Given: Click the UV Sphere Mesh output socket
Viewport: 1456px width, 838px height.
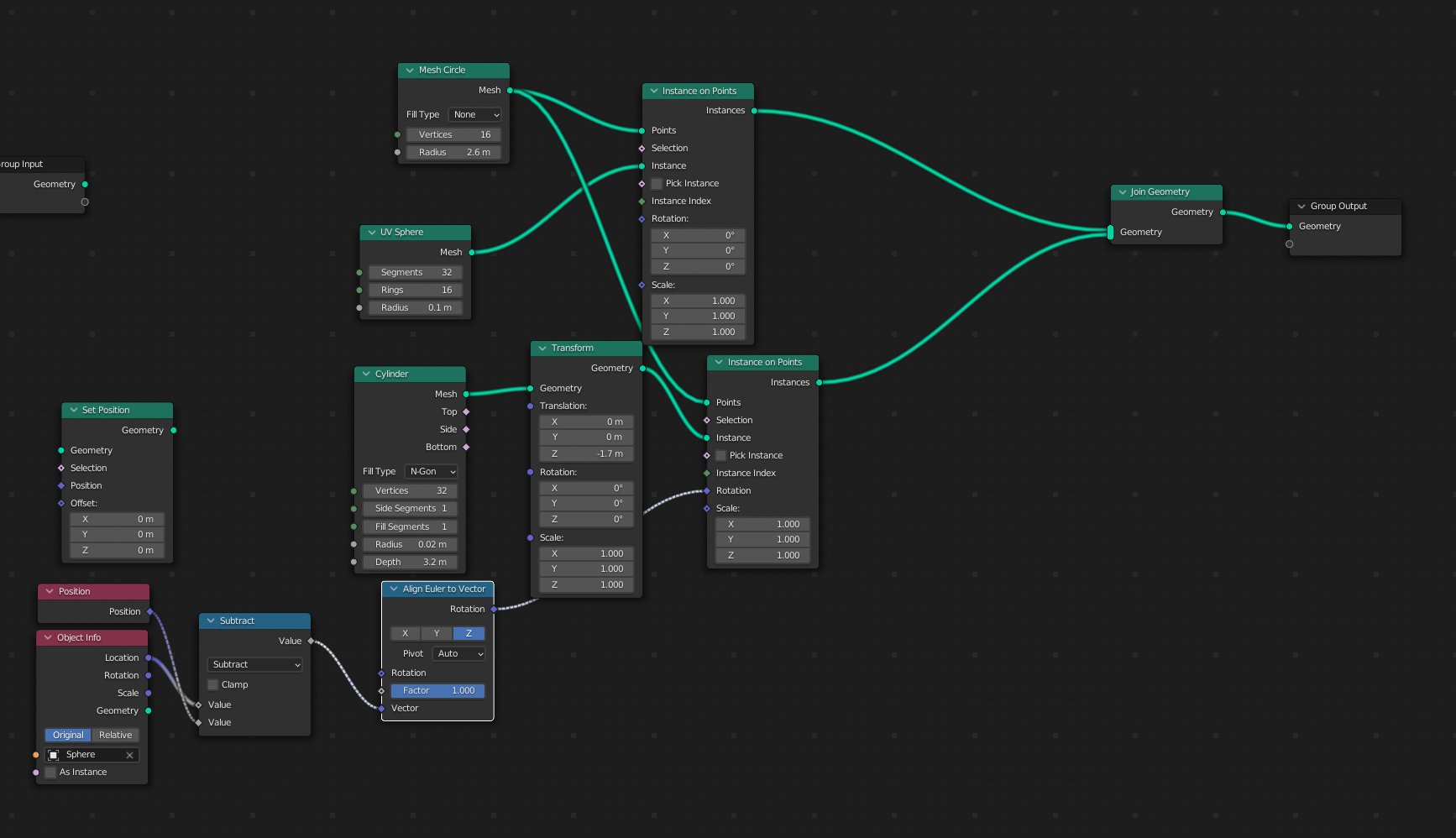Looking at the screenshot, I should tap(472, 253).
